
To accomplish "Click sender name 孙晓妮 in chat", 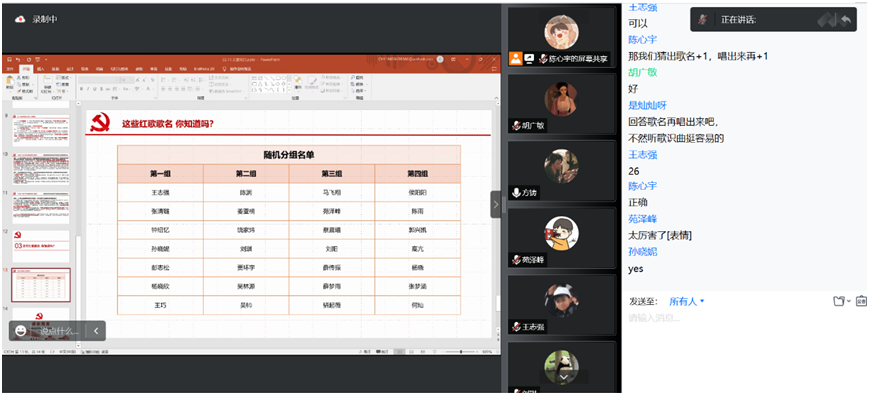I will [x=642, y=252].
